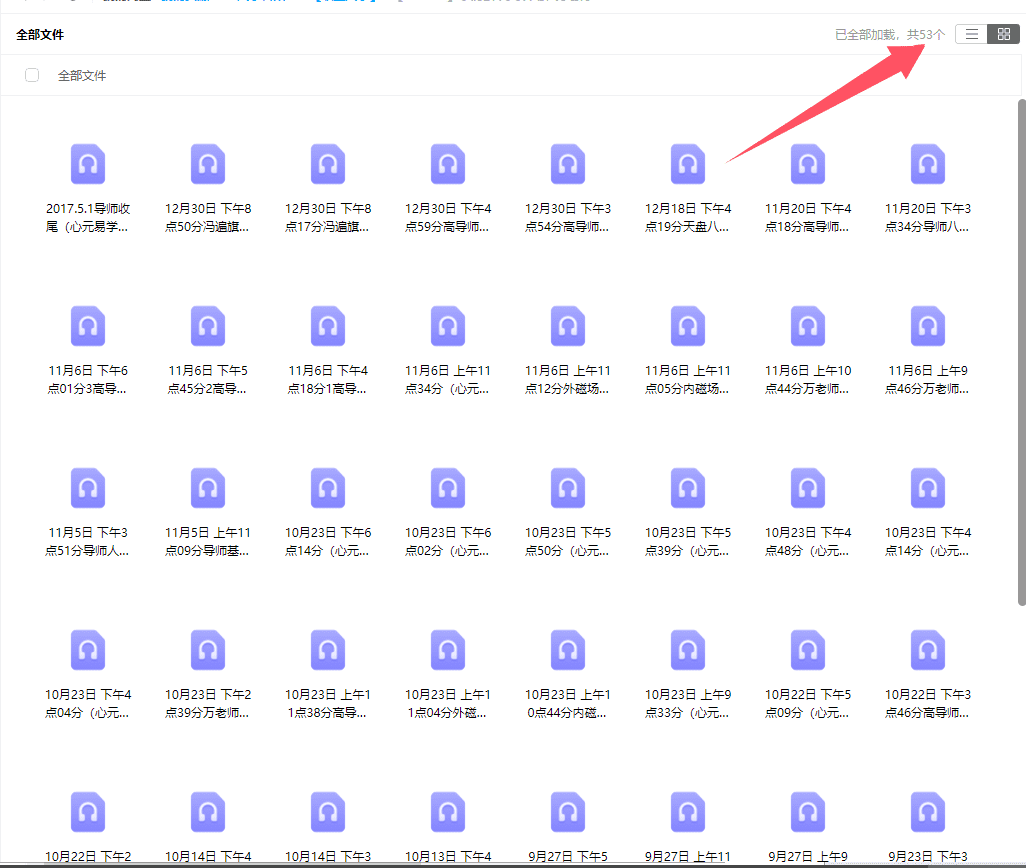
Task: Select the 11月20日 下午3点34分 audio icon
Action: 928,164
